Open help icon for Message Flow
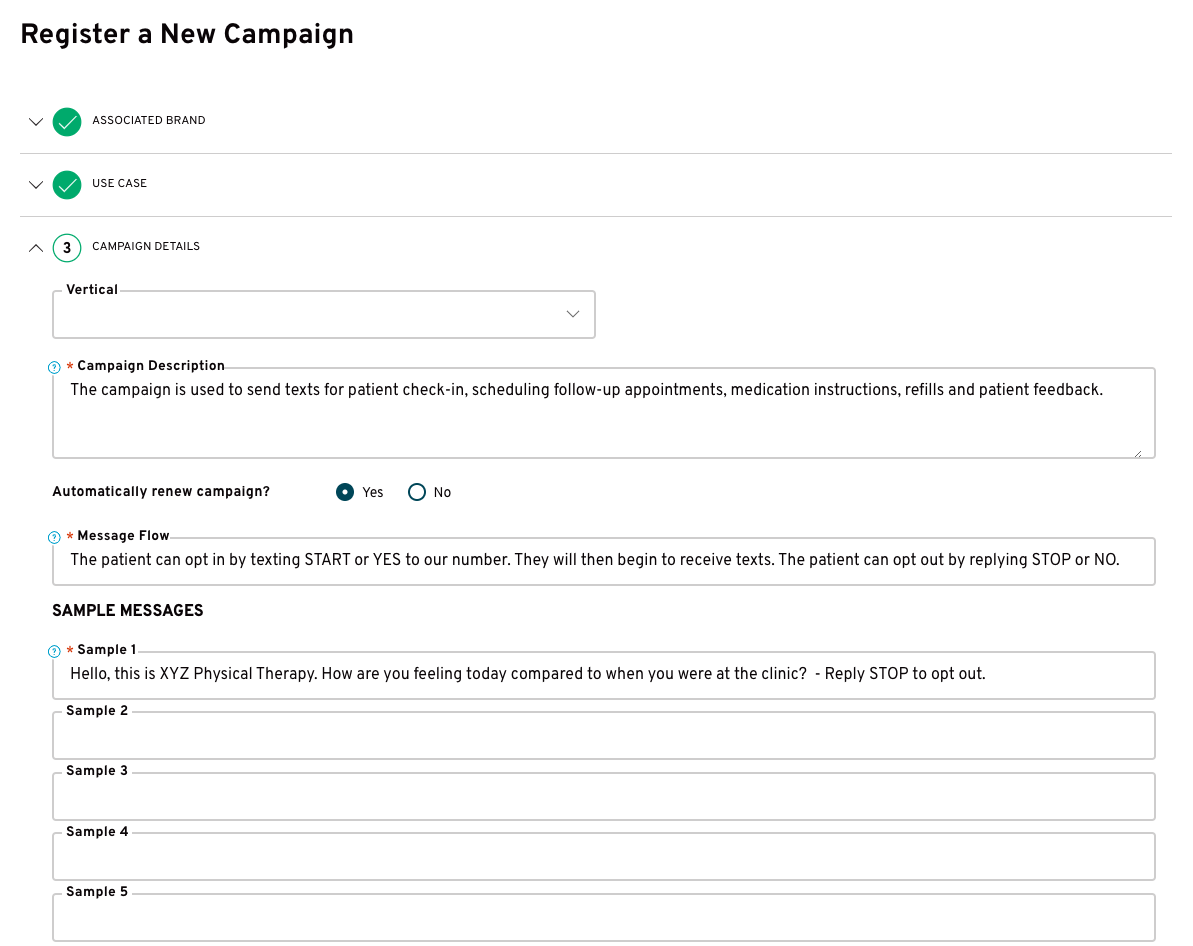 point(54,537)
